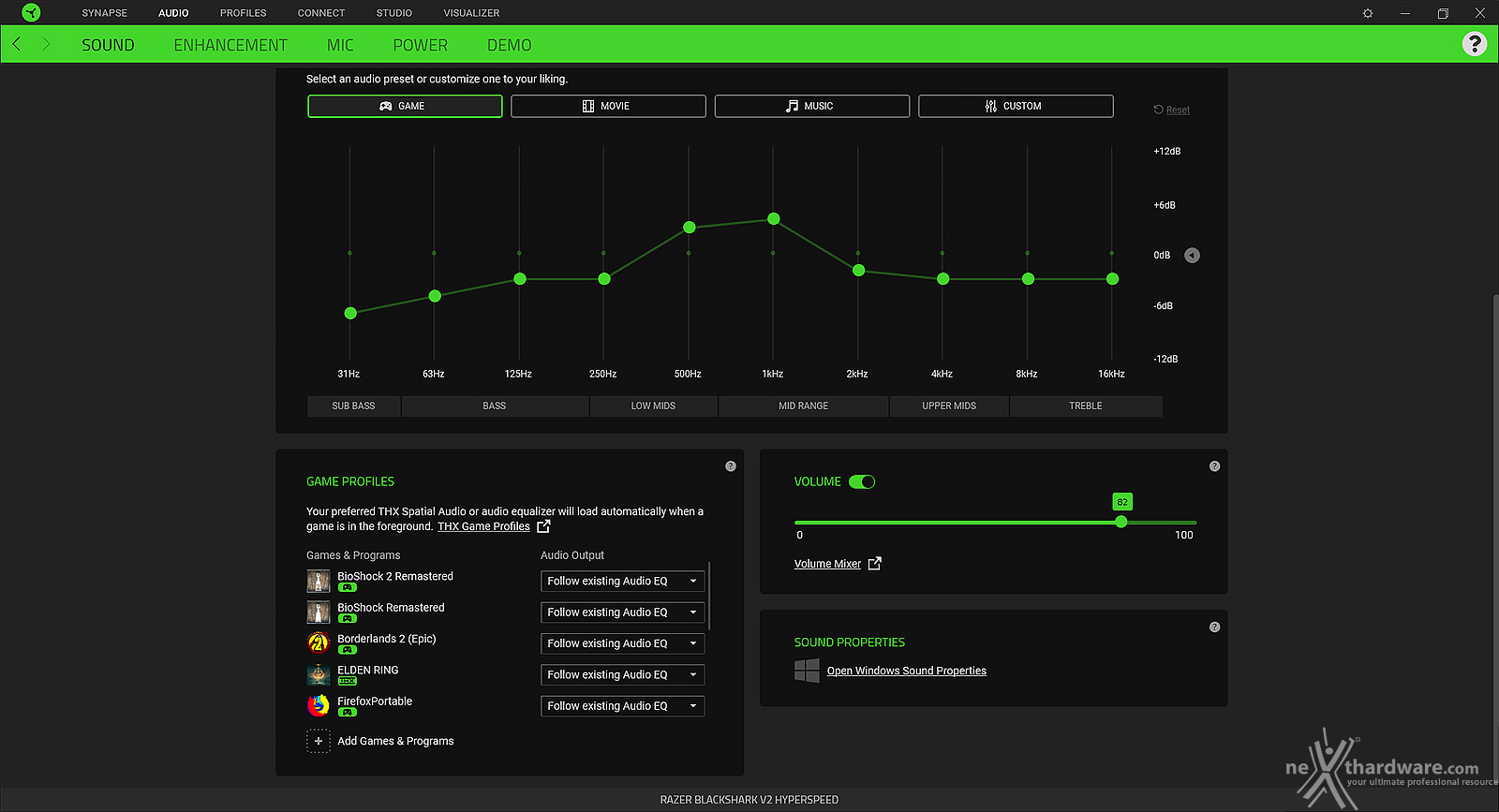
Task: Go forward with the right arrow
Action: tap(46, 44)
